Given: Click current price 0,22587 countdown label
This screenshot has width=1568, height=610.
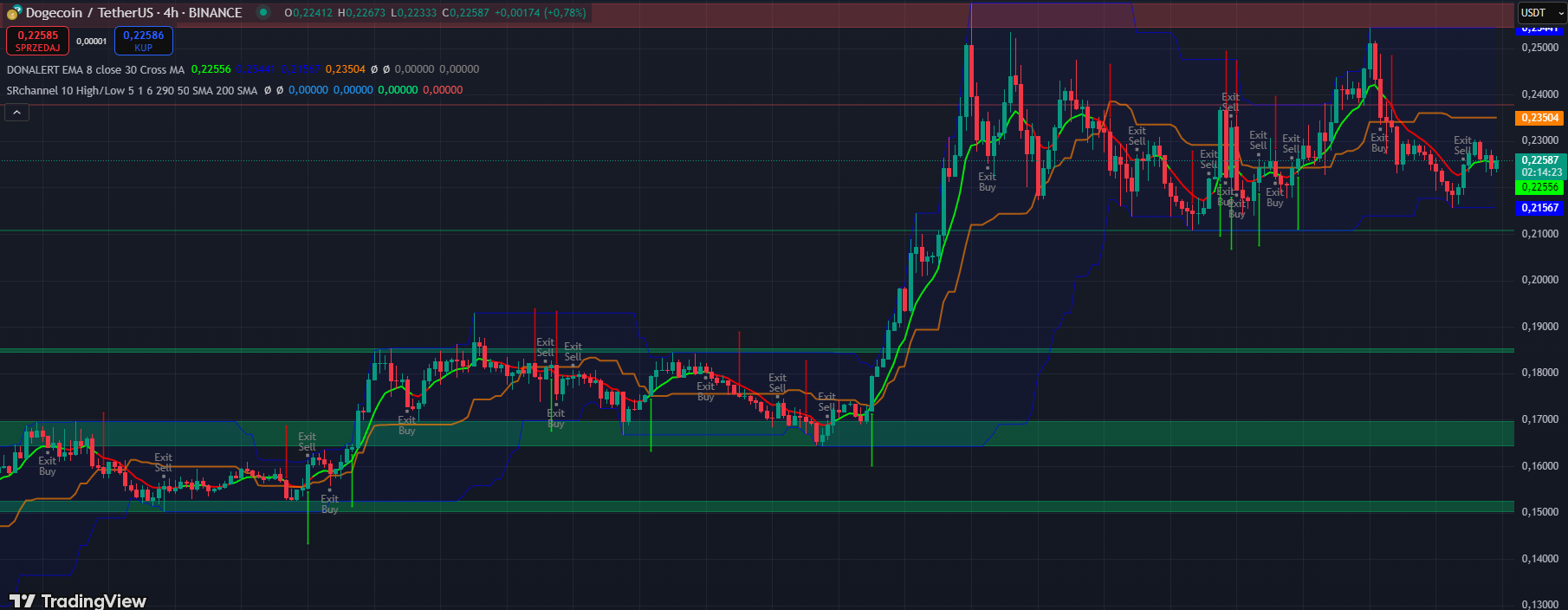Looking at the screenshot, I should coord(1539,165).
